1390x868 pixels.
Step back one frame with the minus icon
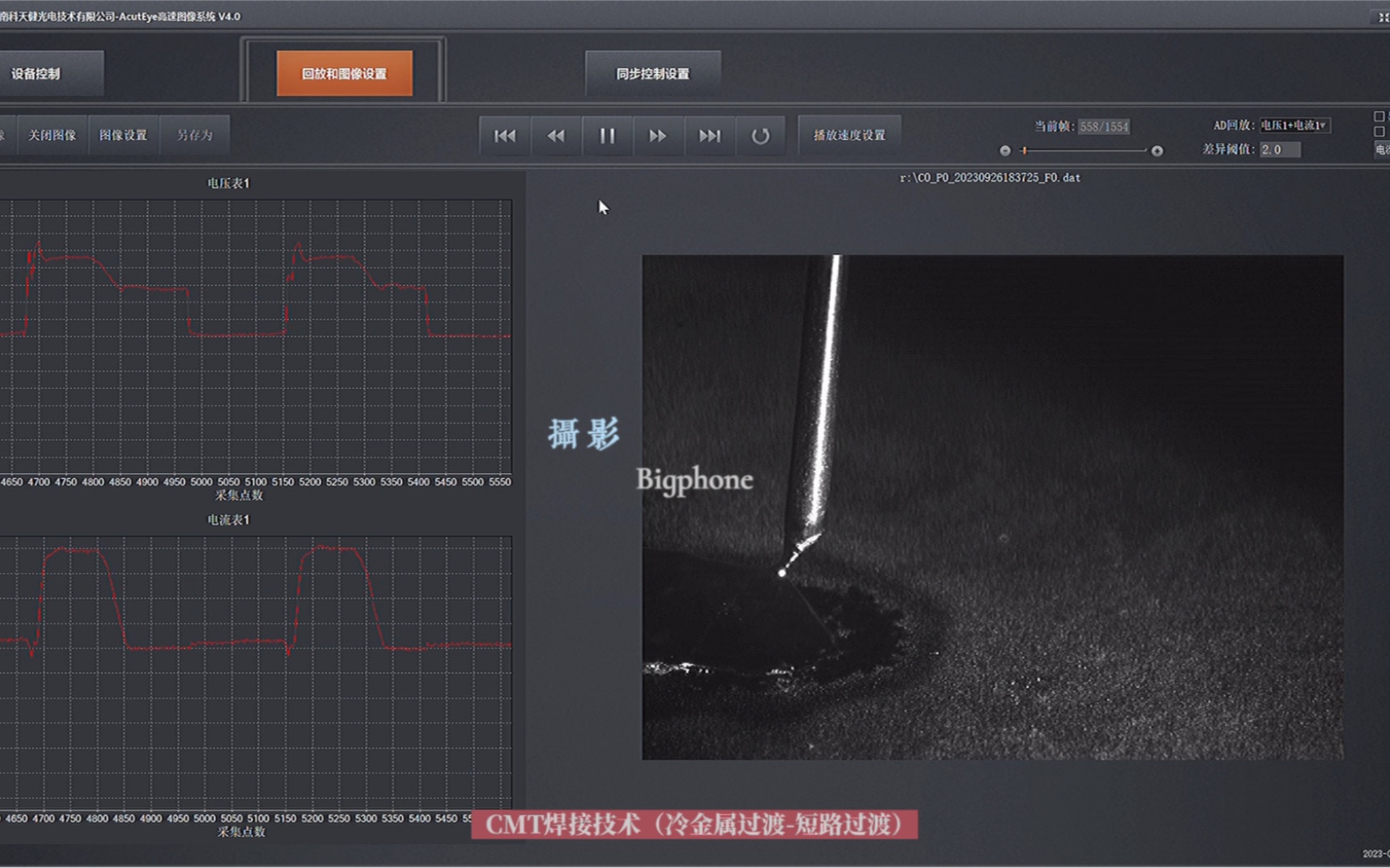[1005, 151]
